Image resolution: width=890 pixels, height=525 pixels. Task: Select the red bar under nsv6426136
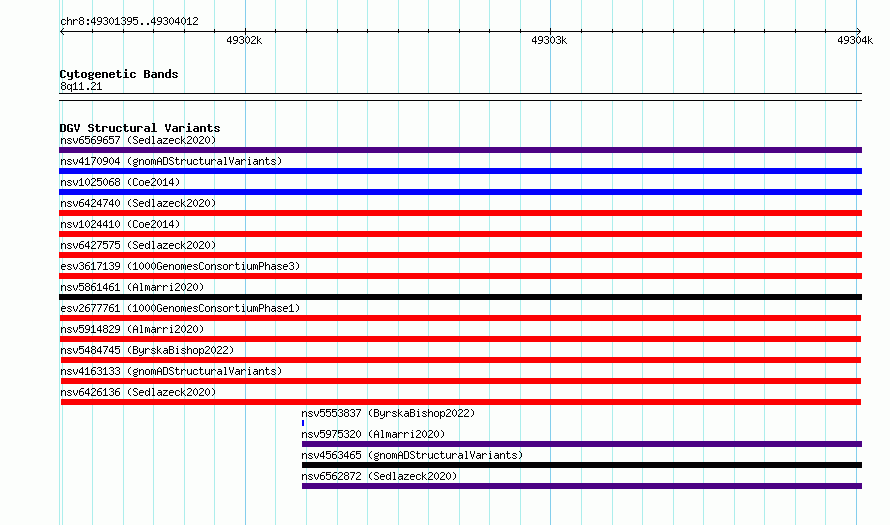pos(460,402)
